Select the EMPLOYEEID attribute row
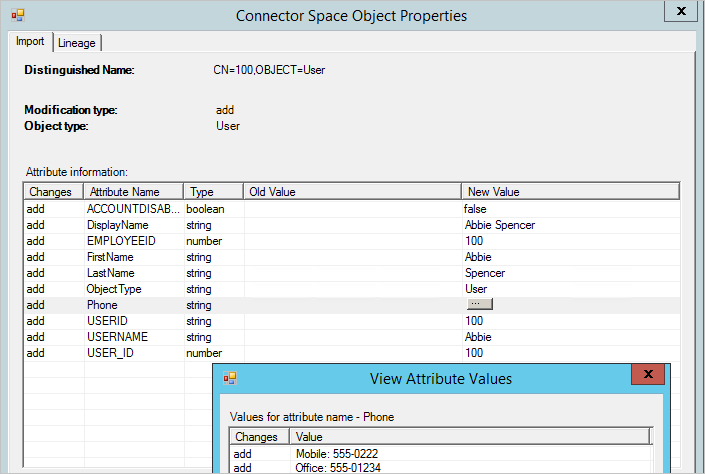Viewport: 705px width, 474px height. point(352,241)
